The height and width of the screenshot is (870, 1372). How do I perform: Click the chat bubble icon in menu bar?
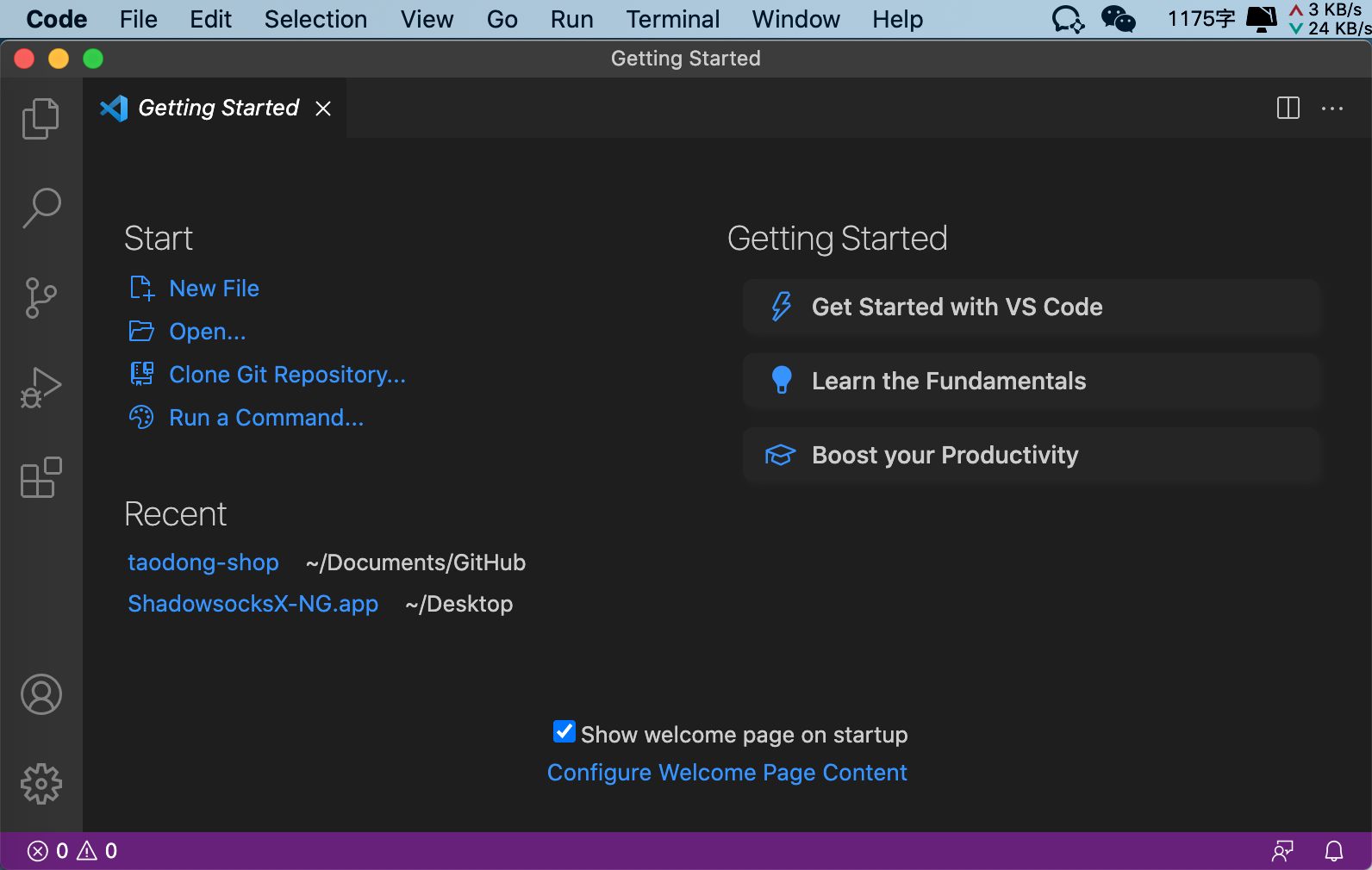[1069, 19]
